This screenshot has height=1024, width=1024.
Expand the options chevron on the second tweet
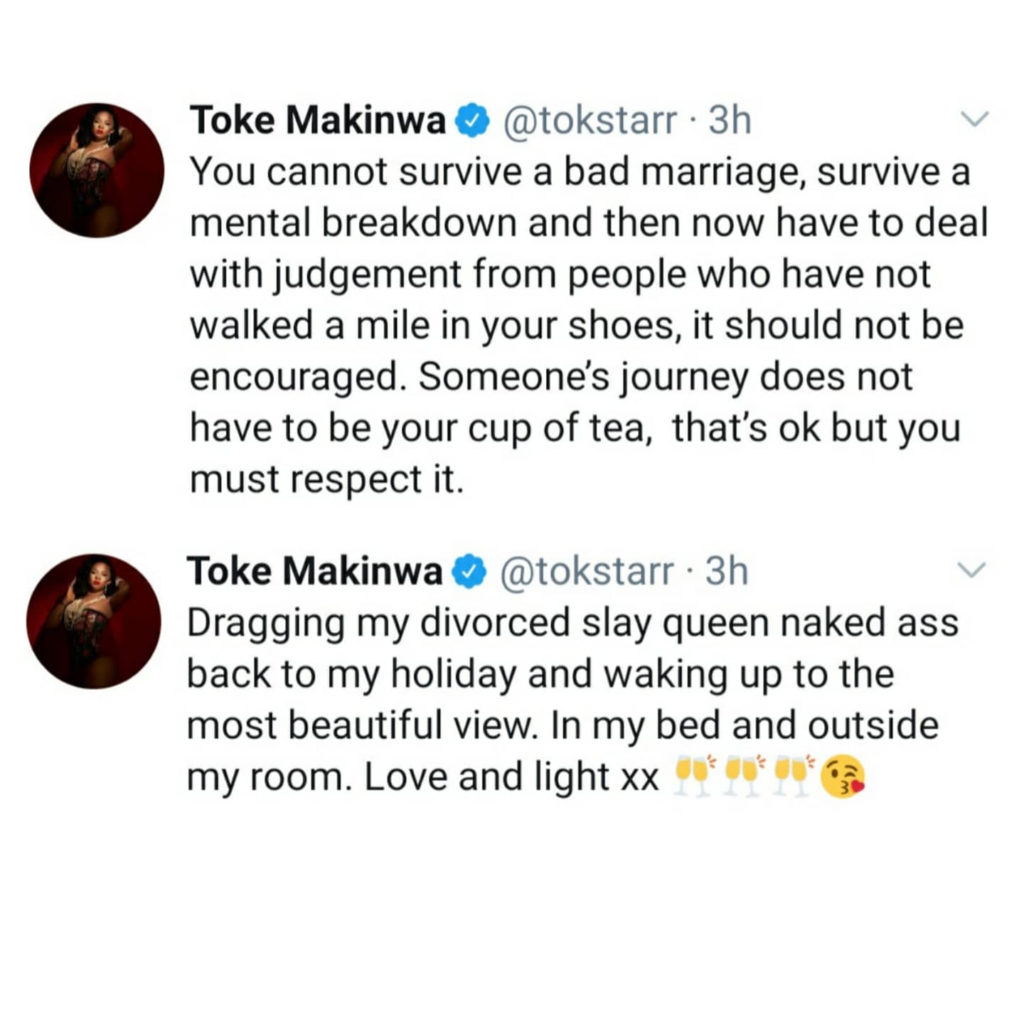click(973, 570)
